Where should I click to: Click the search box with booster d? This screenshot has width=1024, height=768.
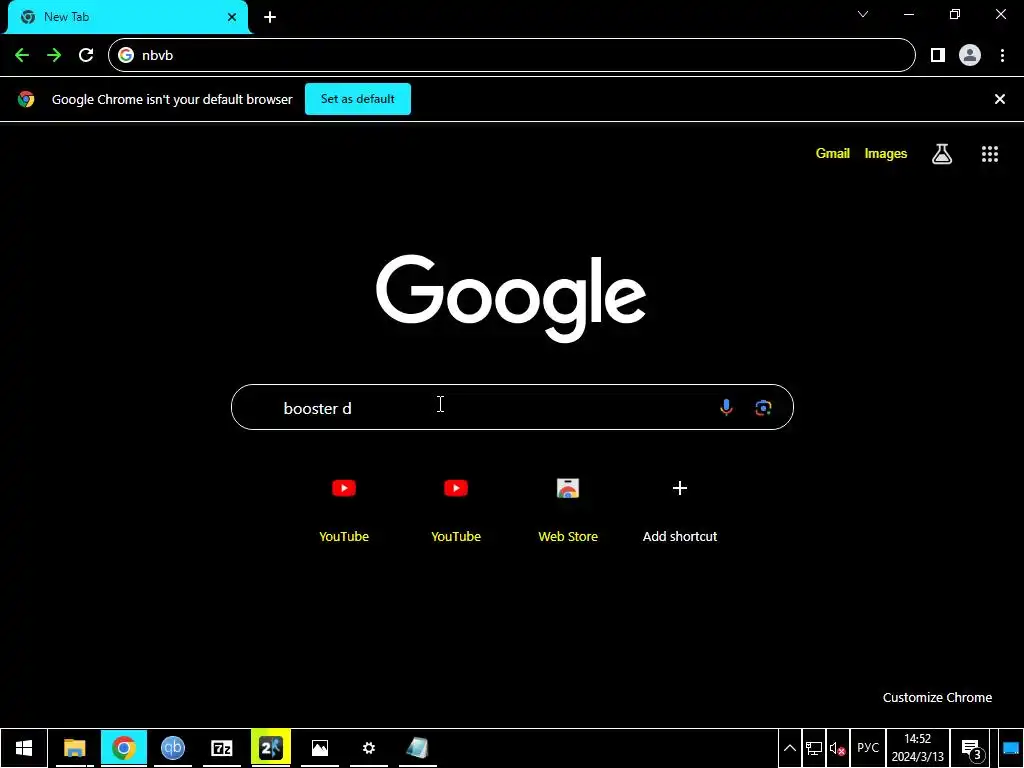[x=512, y=408]
